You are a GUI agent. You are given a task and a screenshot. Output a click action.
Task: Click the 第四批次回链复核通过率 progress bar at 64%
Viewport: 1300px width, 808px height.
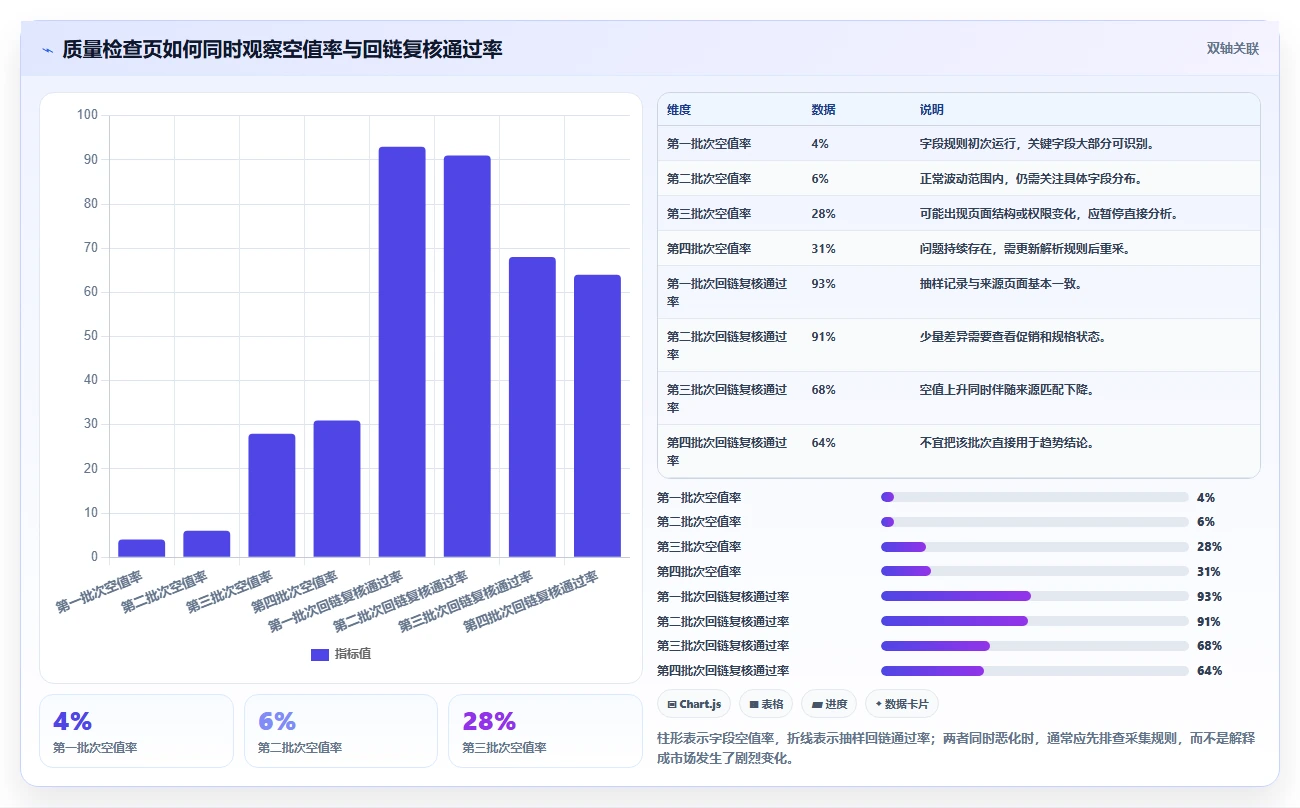point(1035,671)
